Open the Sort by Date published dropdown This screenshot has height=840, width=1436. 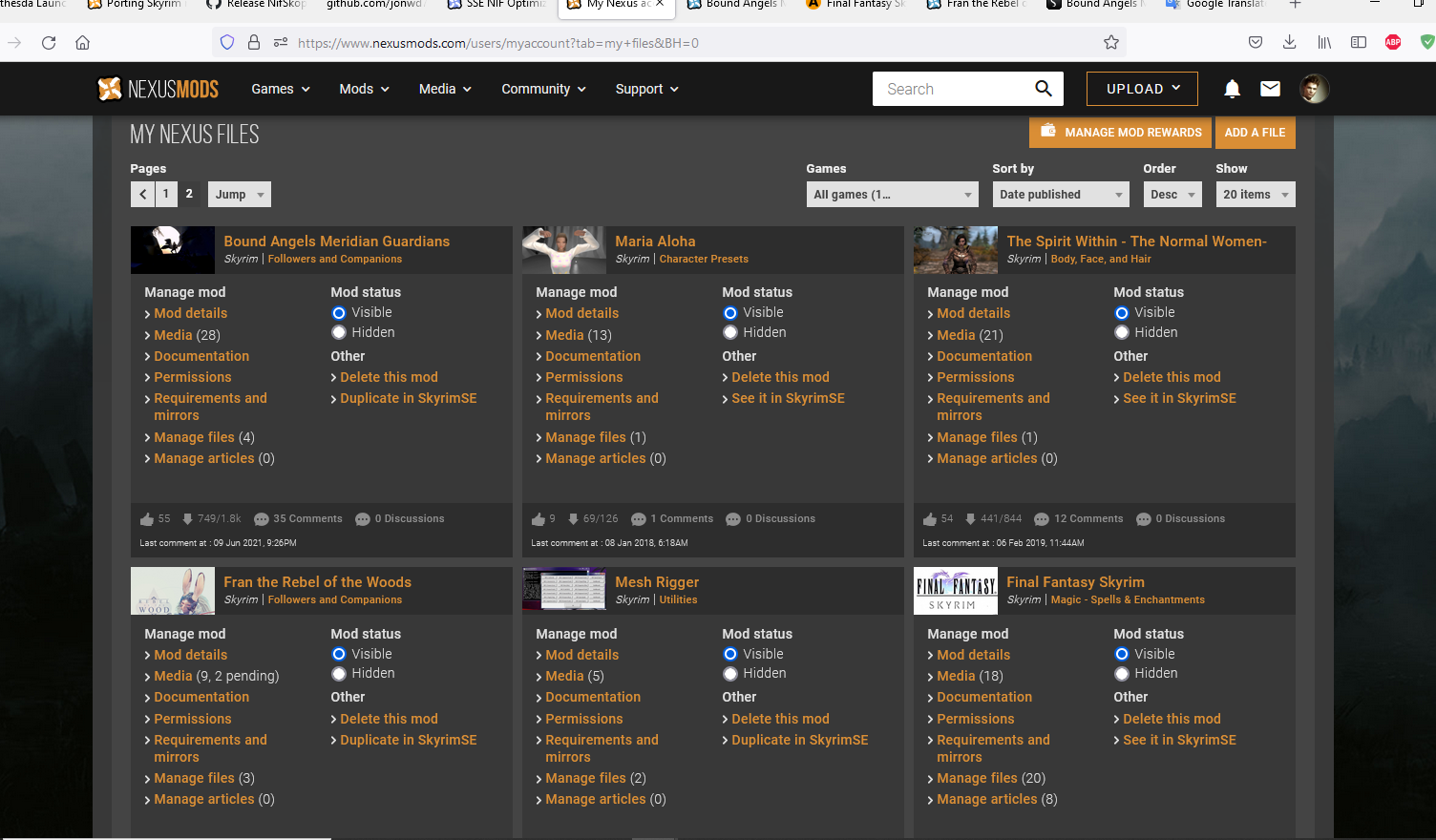[1061, 195]
